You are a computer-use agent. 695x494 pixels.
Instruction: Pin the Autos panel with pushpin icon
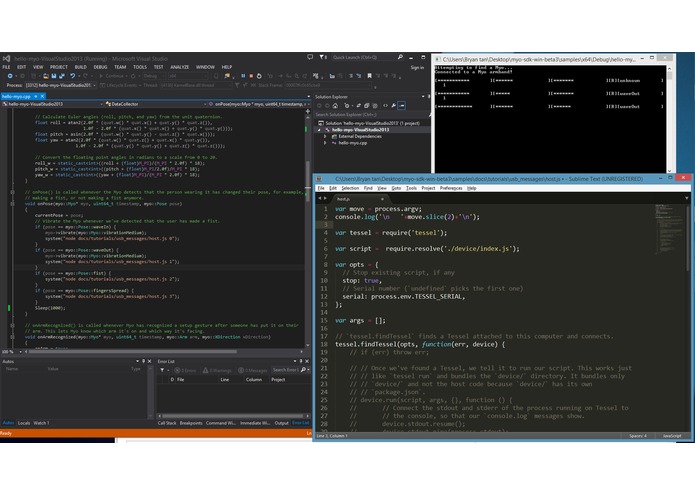(143, 362)
